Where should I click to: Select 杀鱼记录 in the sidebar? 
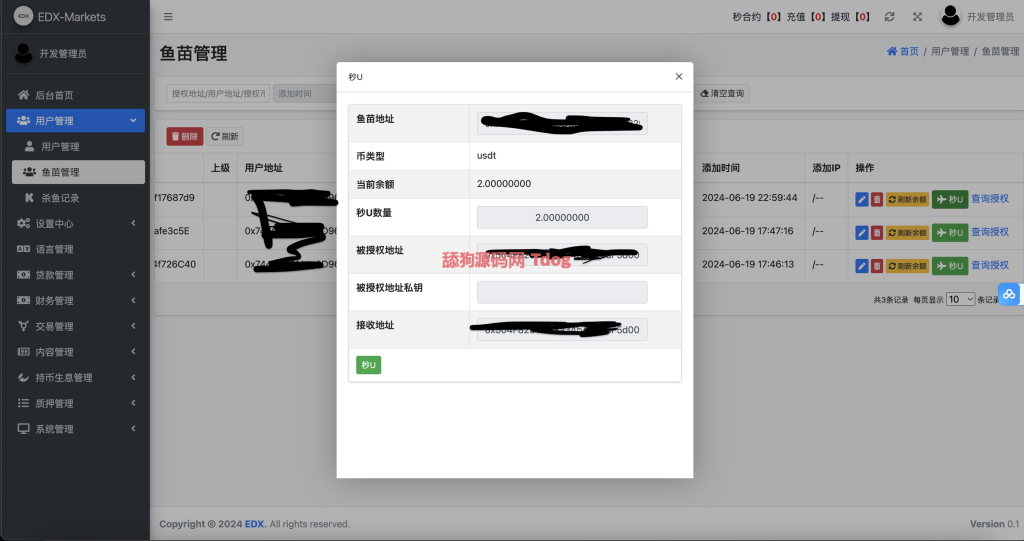tap(59, 198)
